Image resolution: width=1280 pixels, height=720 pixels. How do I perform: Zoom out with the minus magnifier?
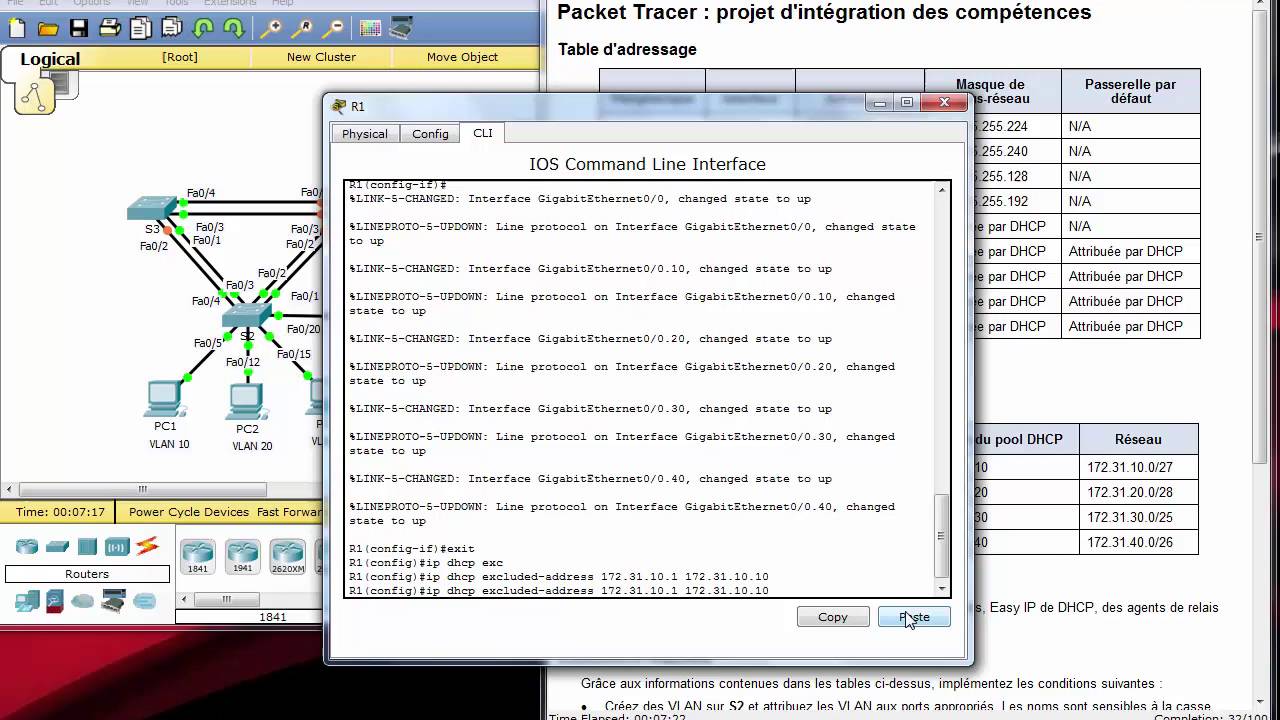tap(333, 28)
